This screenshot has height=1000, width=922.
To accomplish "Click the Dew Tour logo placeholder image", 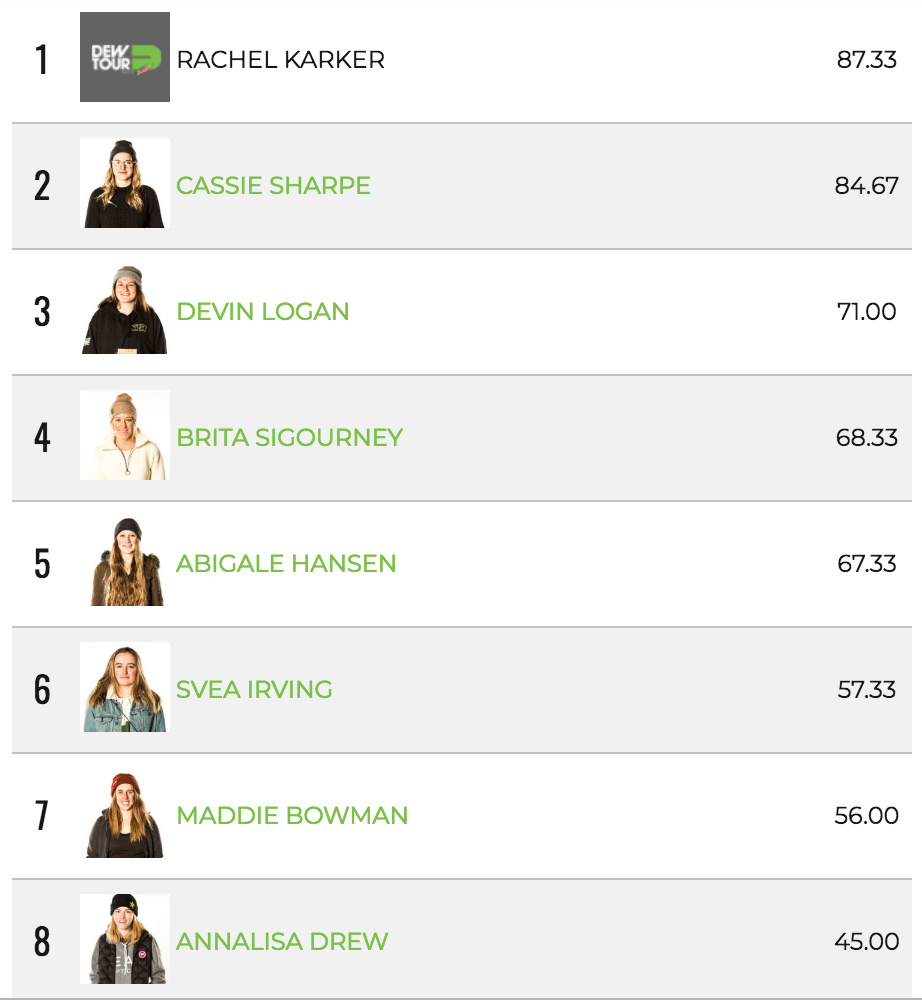I will [125, 58].
